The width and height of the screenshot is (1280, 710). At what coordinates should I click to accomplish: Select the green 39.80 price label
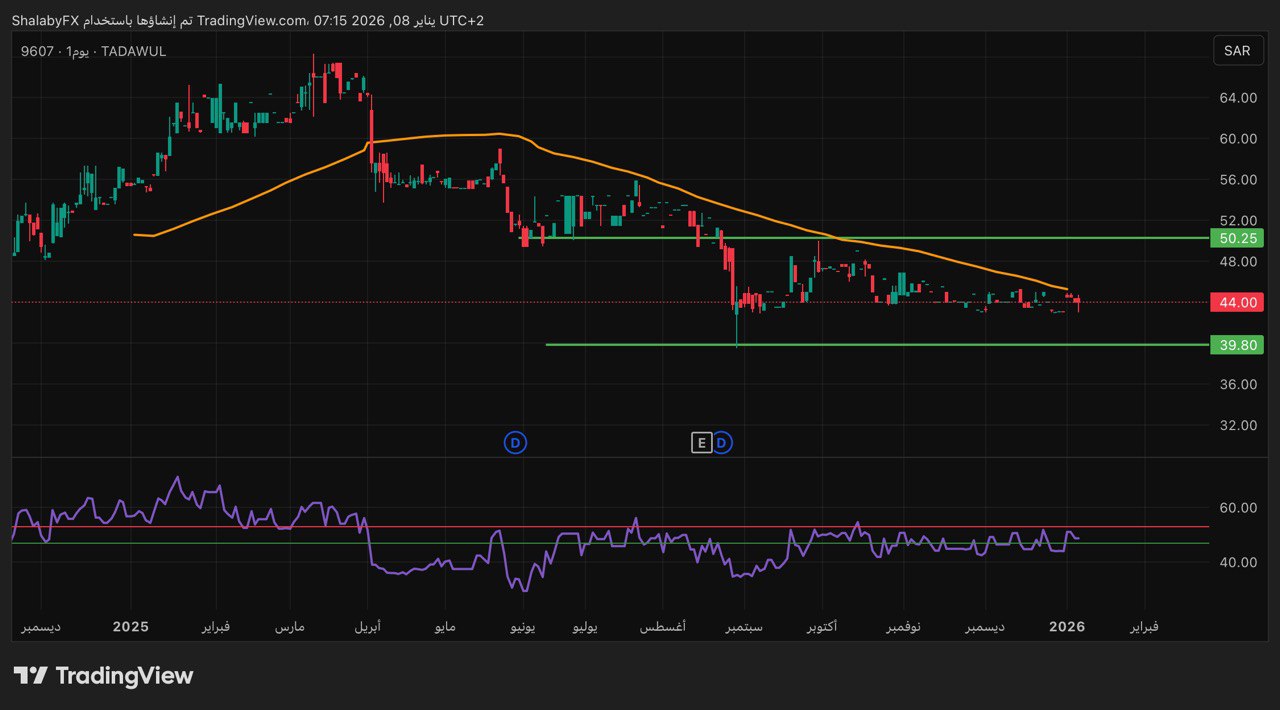1236,345
